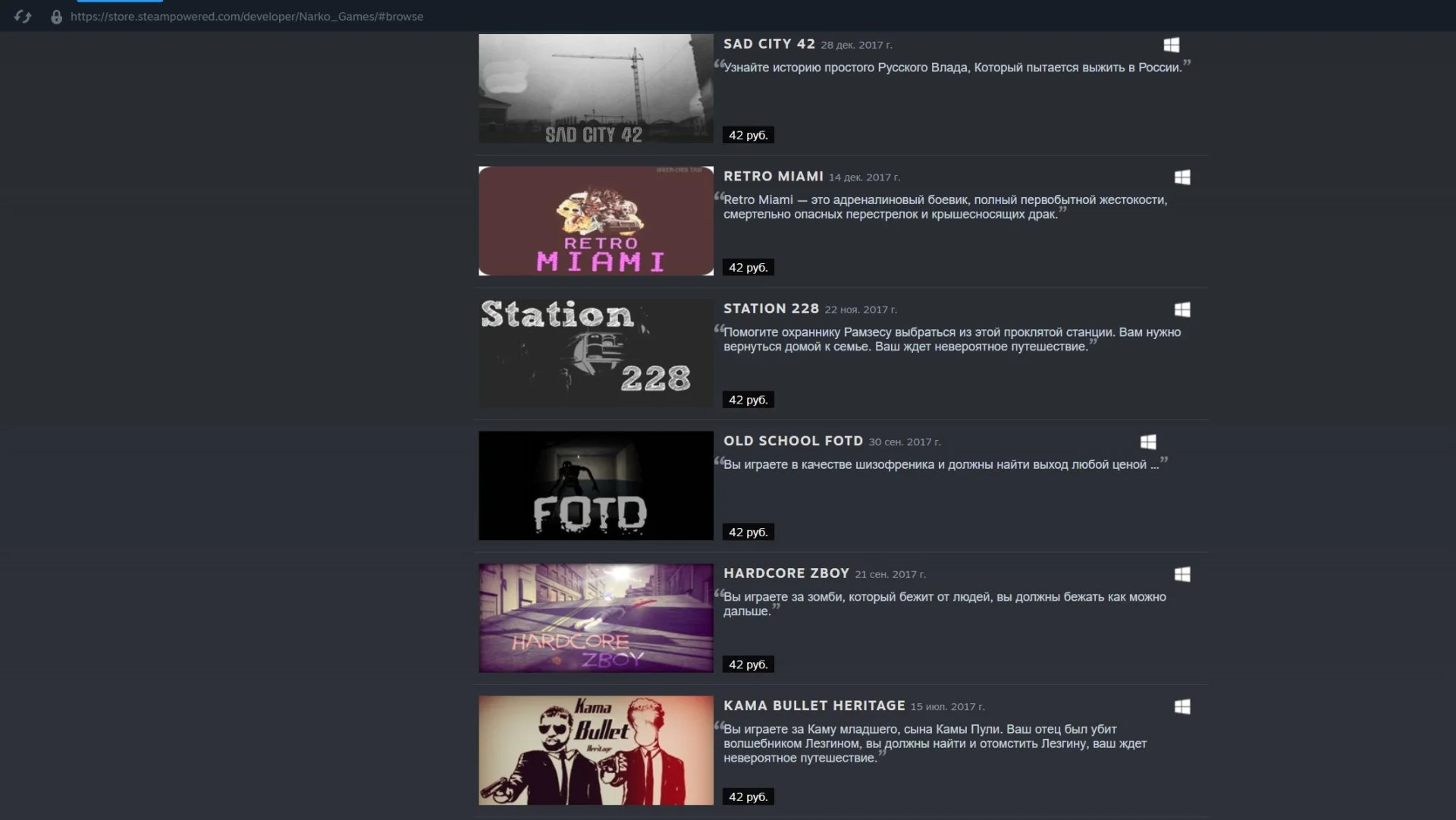Click Windows icon for Hardcore ZBoy
Viewport: 1456px width, 820px height.
[x=1181, y=574]
